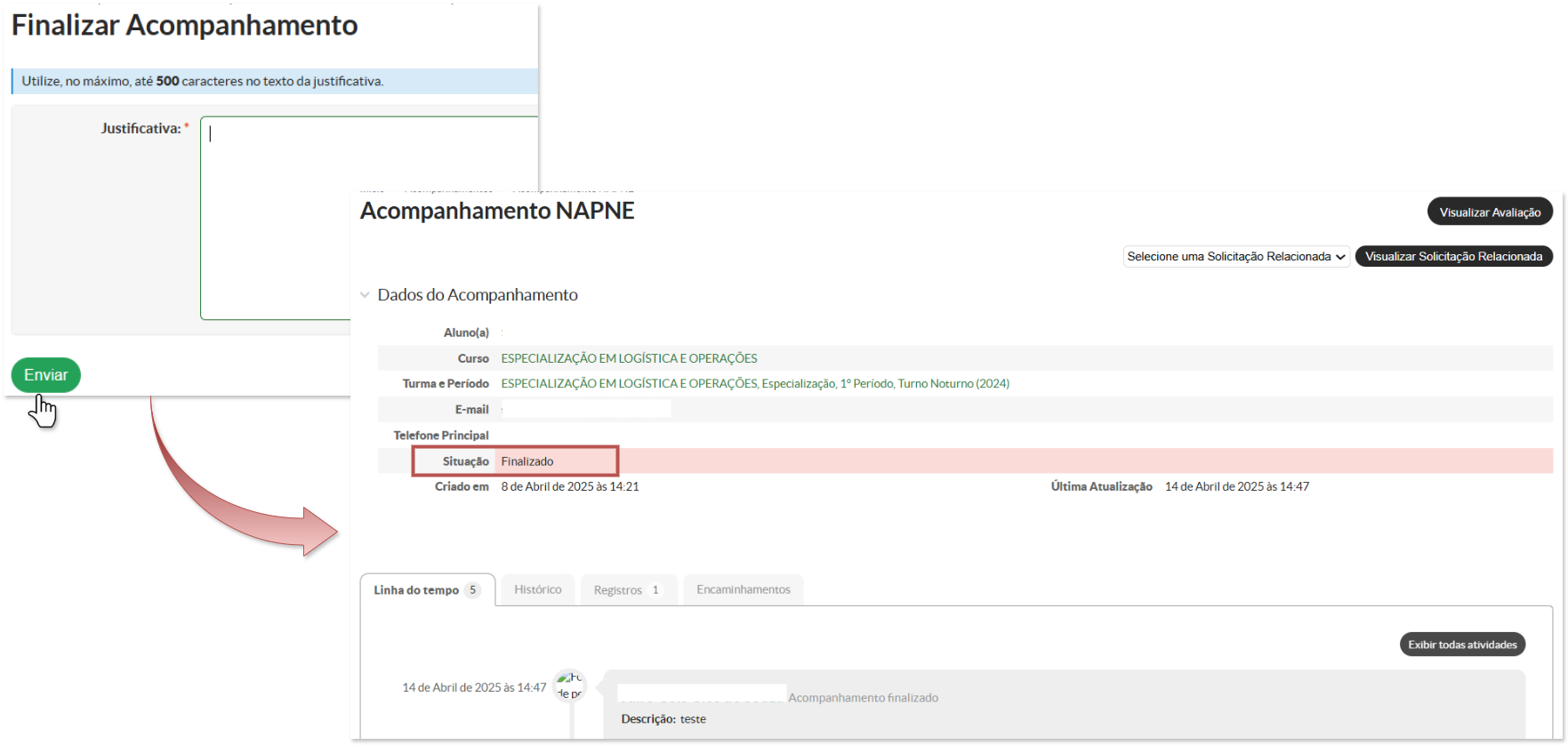Select the Finalizar Acompanhamento heading

tap(184, 25)
